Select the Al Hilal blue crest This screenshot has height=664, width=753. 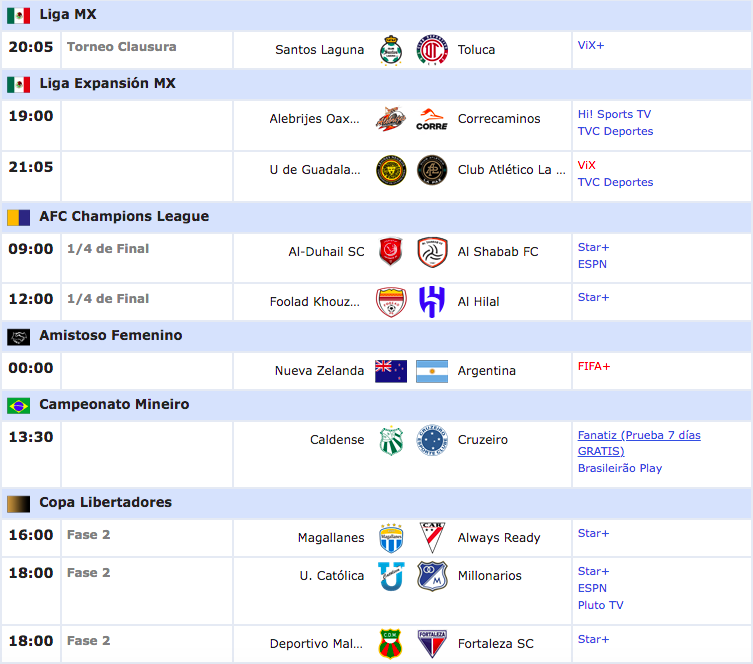[432, 302]
